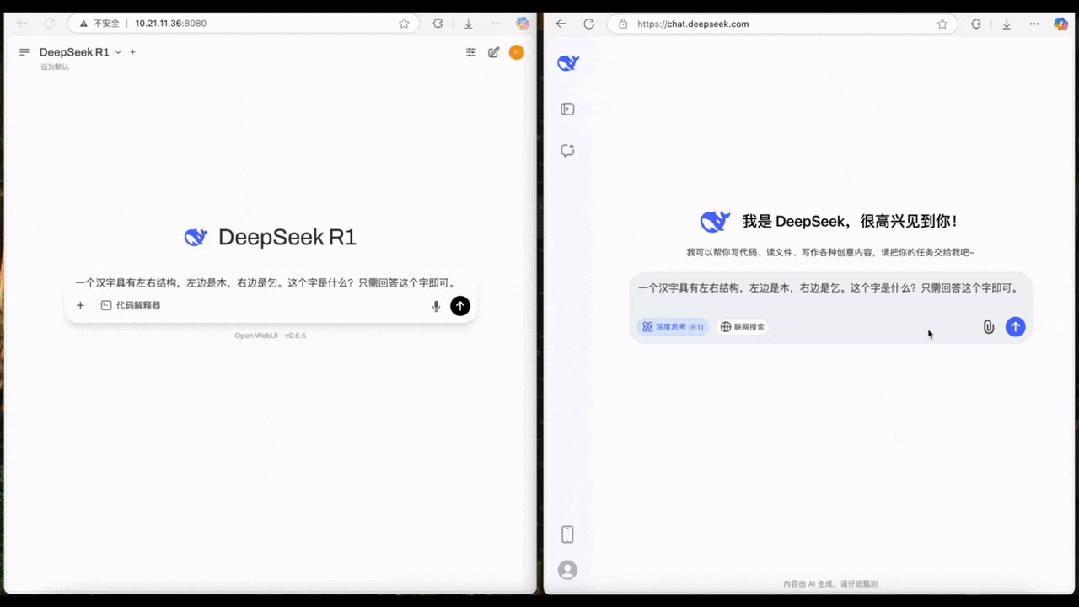Reload the left browser page
This screenshot has height=607, width=1079.
click(x=50, y=23)
